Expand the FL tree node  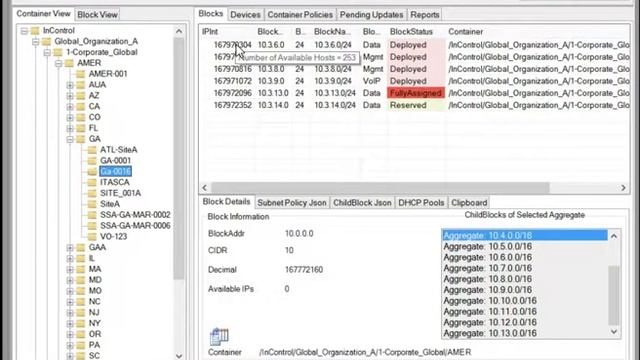70,129
